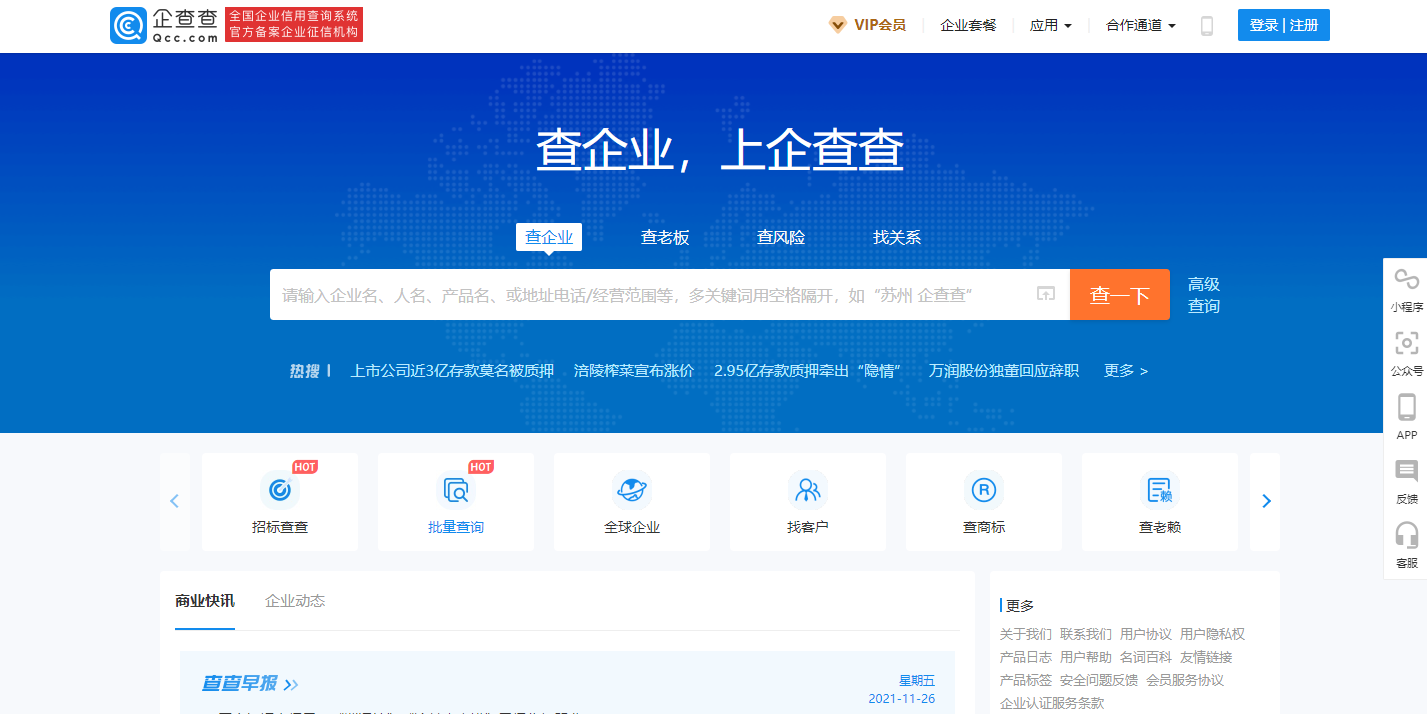Switch to the 查老板 search tab

click(664, 236)
